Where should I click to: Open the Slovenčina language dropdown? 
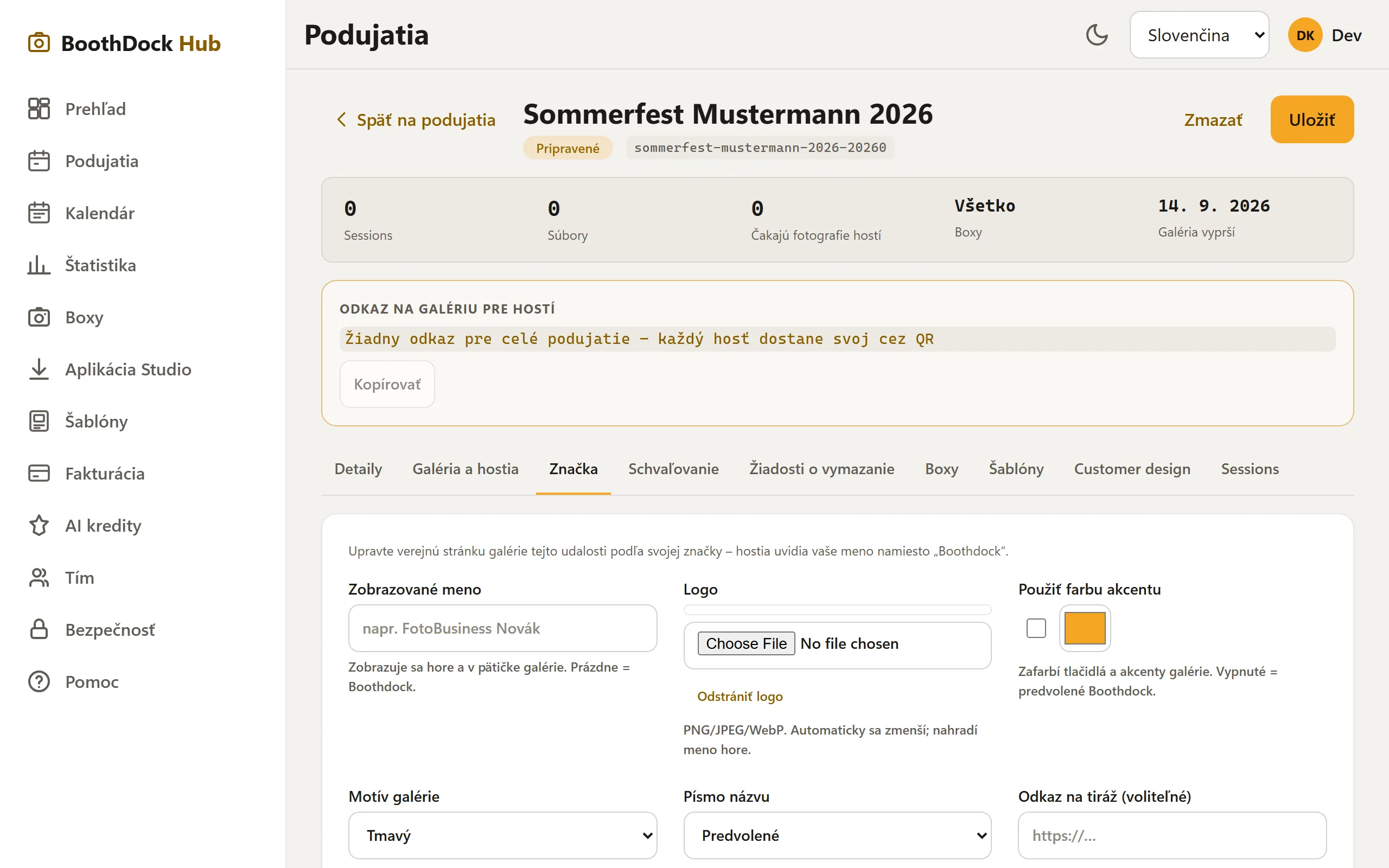(1199, 35)
